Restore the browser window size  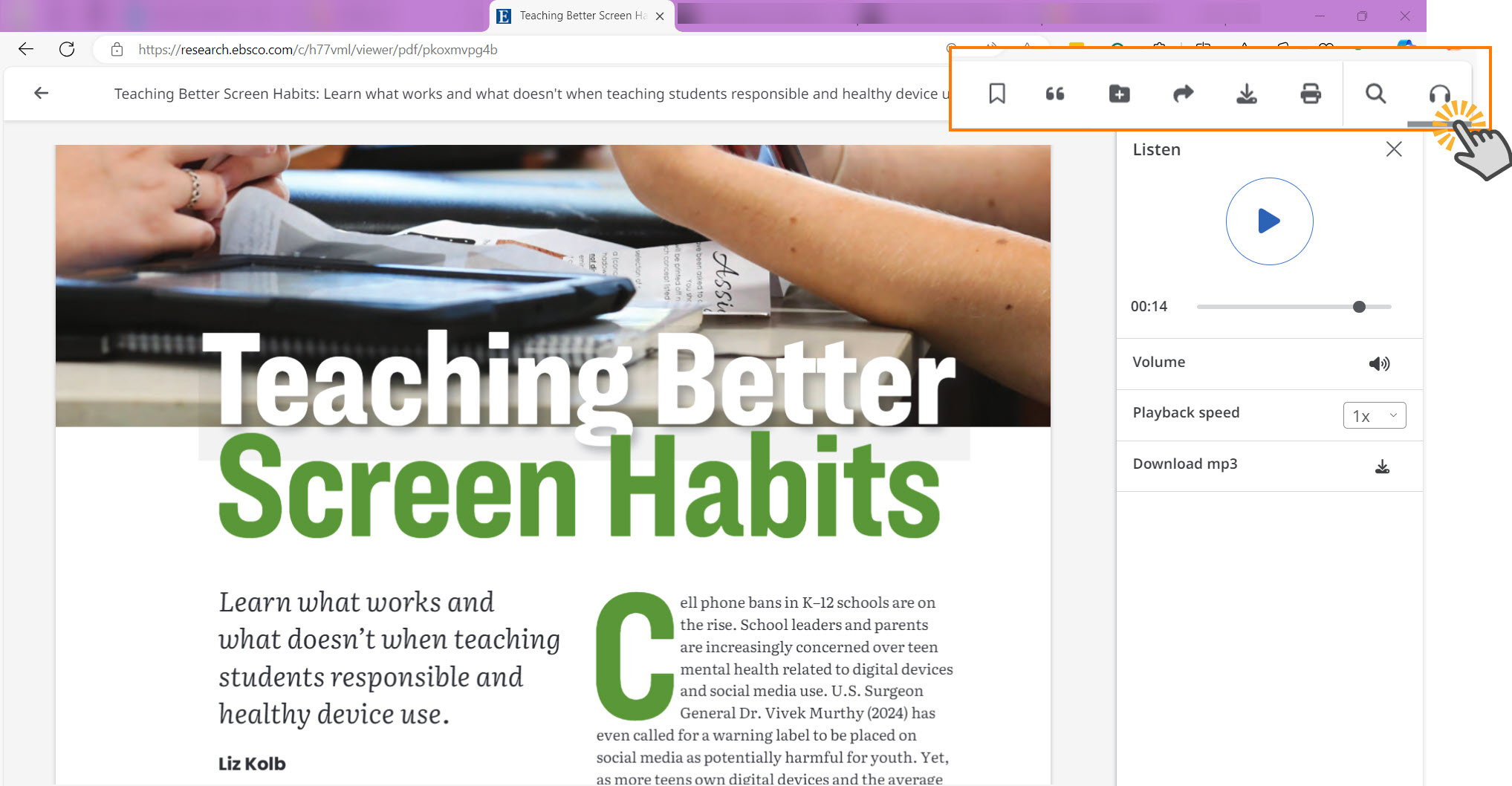coord(1362,16)
